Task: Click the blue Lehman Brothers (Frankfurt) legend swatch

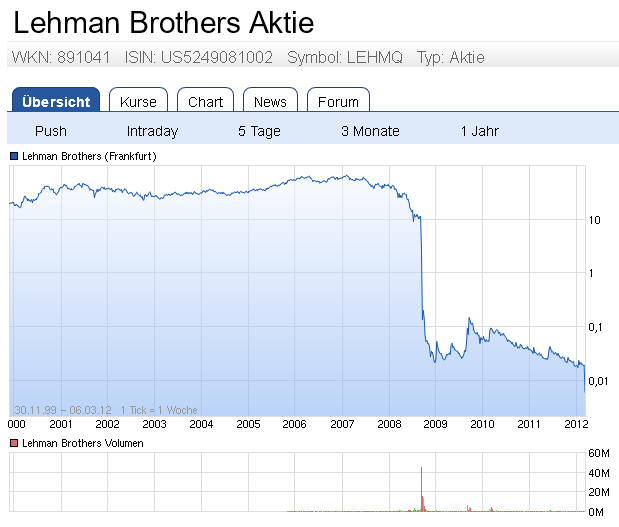Action: click(14, 157)
